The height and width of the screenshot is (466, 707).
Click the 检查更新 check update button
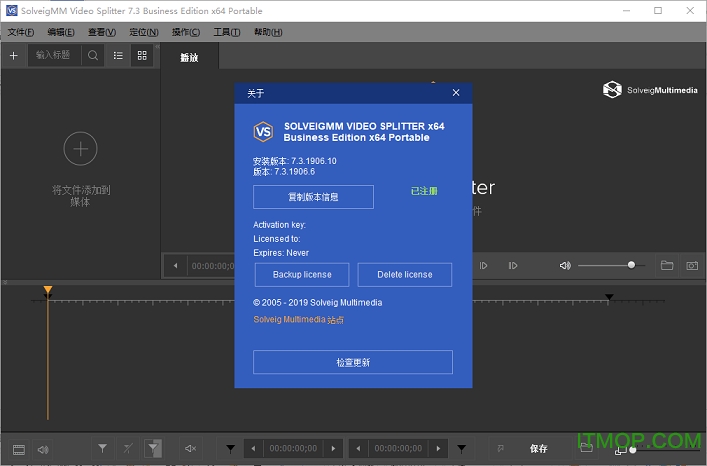pos(353,362)
